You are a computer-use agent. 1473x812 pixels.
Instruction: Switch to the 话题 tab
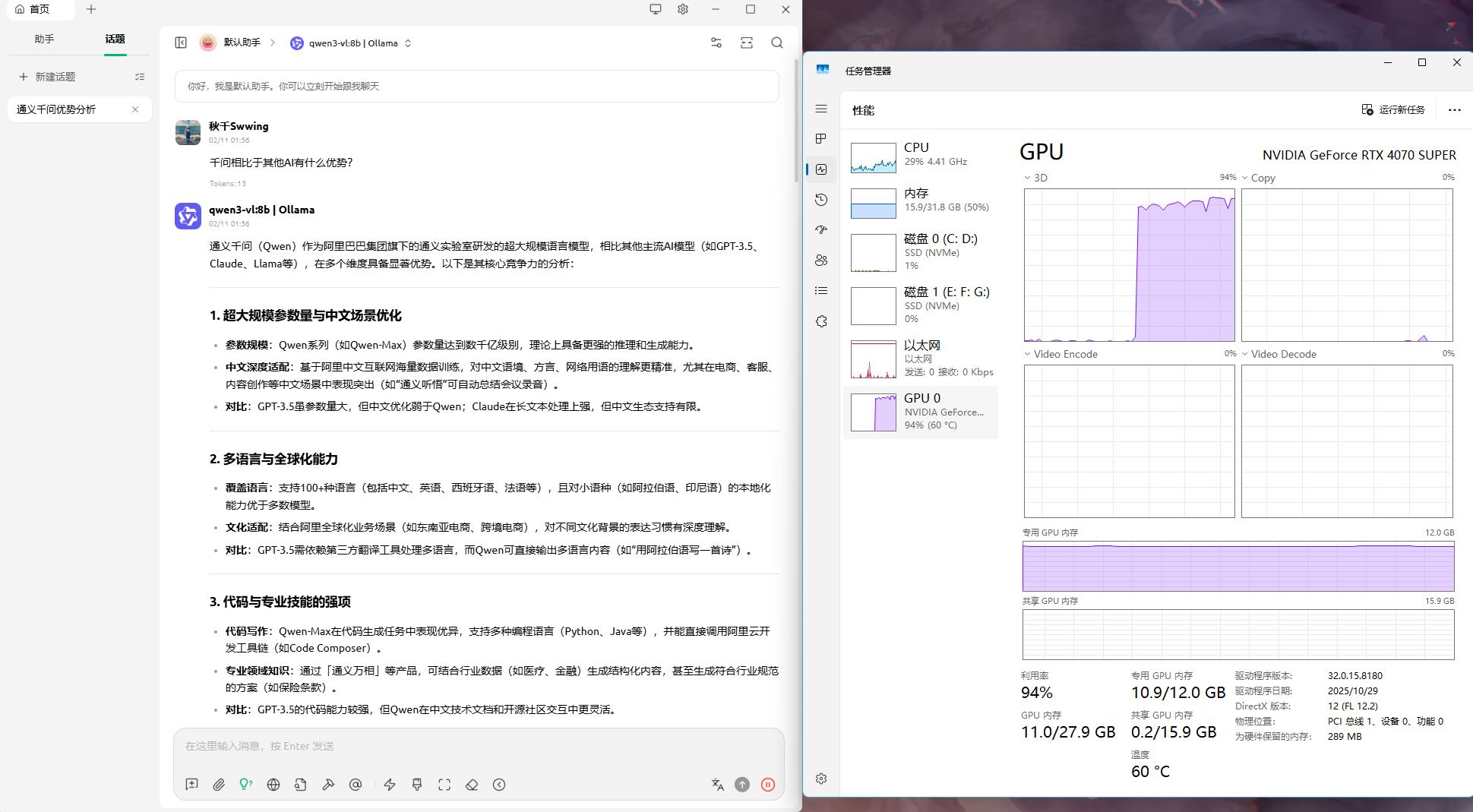[115, 39]
